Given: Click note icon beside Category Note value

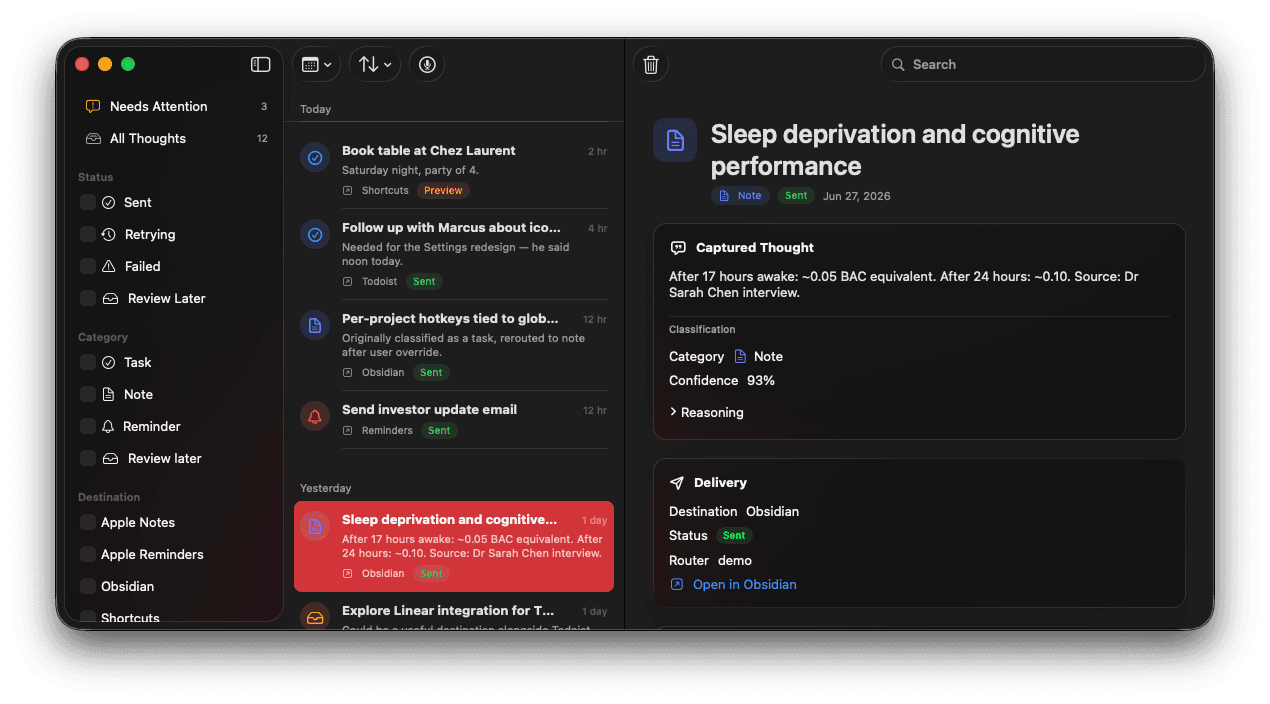Looking at the screenshot, I should tap(740, 356).
